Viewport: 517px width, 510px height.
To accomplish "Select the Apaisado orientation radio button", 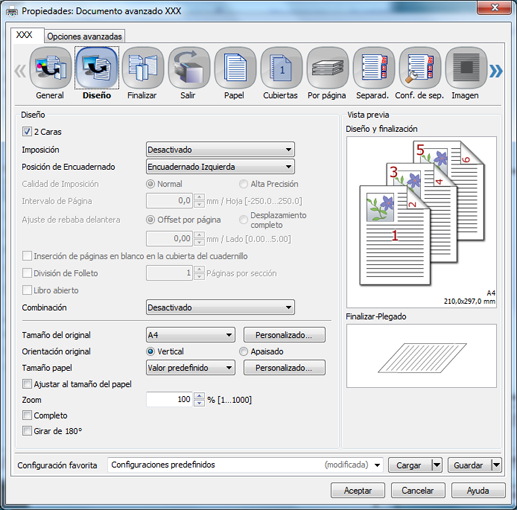I will 244,351.
